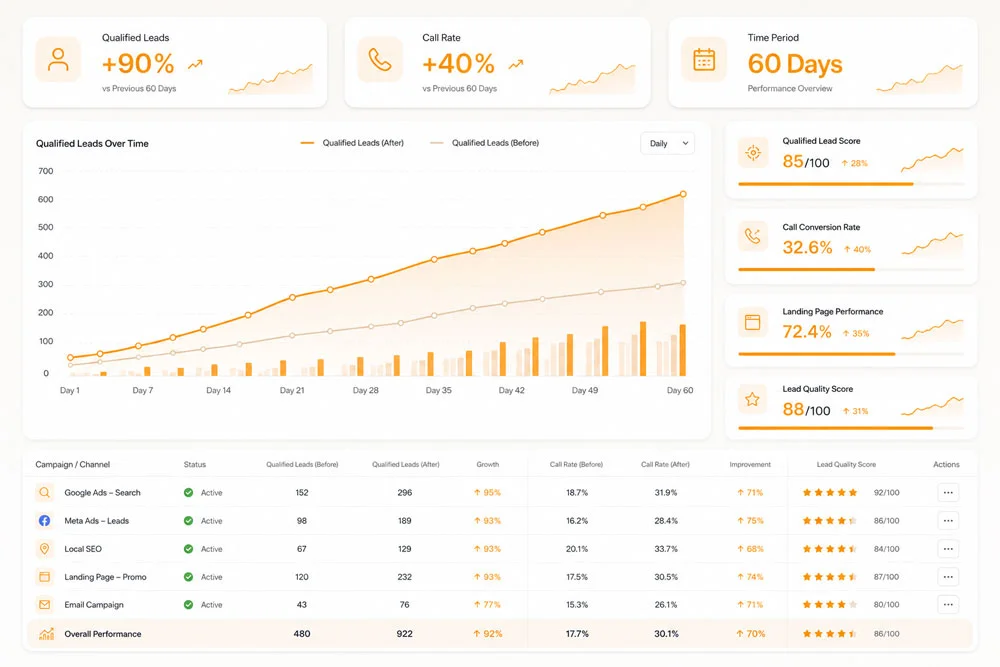
Task: Click the Qualified Lead Score target icon
Action: (x=753, y=153)
